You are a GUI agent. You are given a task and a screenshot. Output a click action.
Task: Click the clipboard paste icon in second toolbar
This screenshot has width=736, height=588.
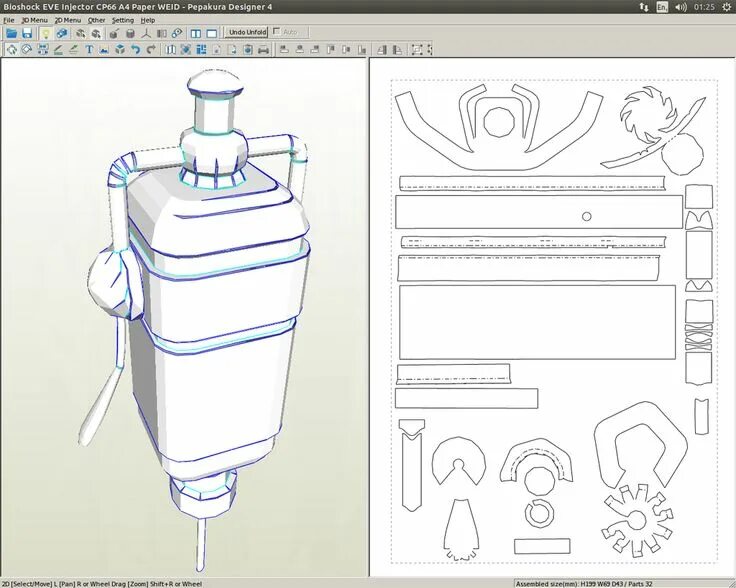click(x=247, y=49)
